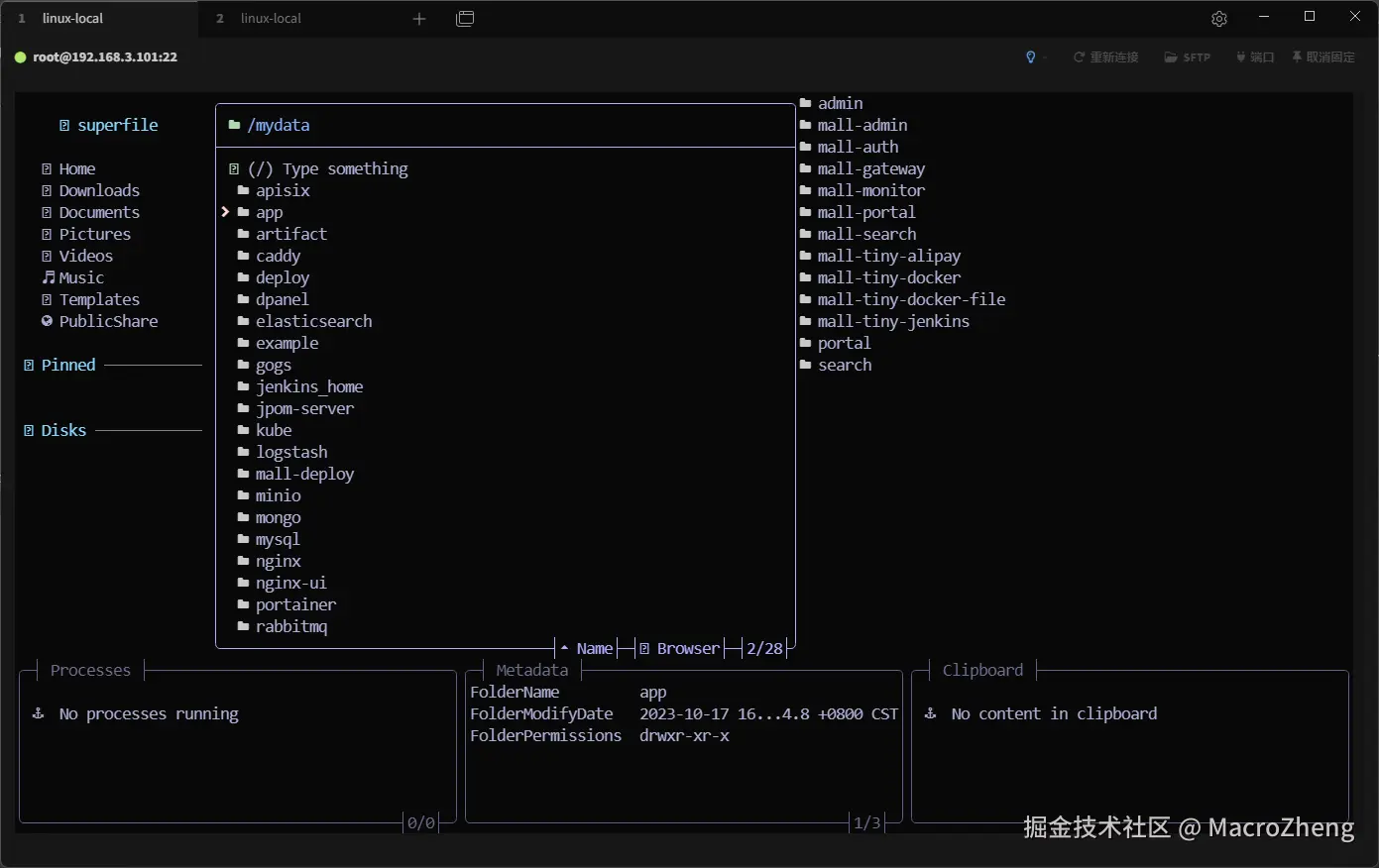The image size is (1379, 868).
Task: Open the split window layout icon
Action: [465, 19]
